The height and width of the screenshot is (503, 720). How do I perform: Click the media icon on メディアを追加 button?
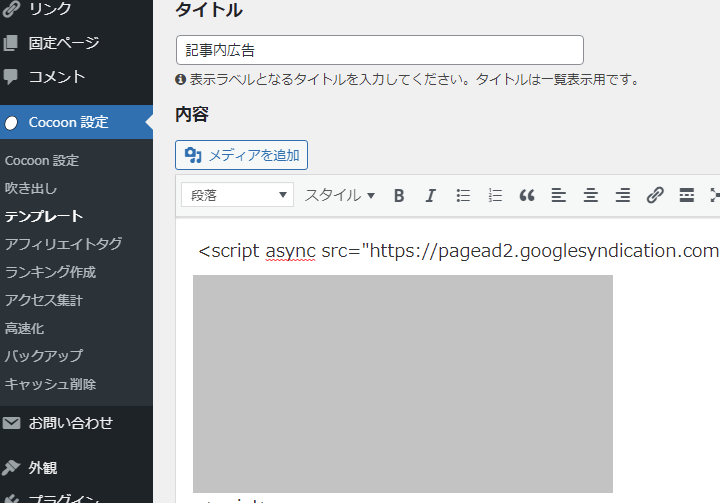(x=193, y=155)
